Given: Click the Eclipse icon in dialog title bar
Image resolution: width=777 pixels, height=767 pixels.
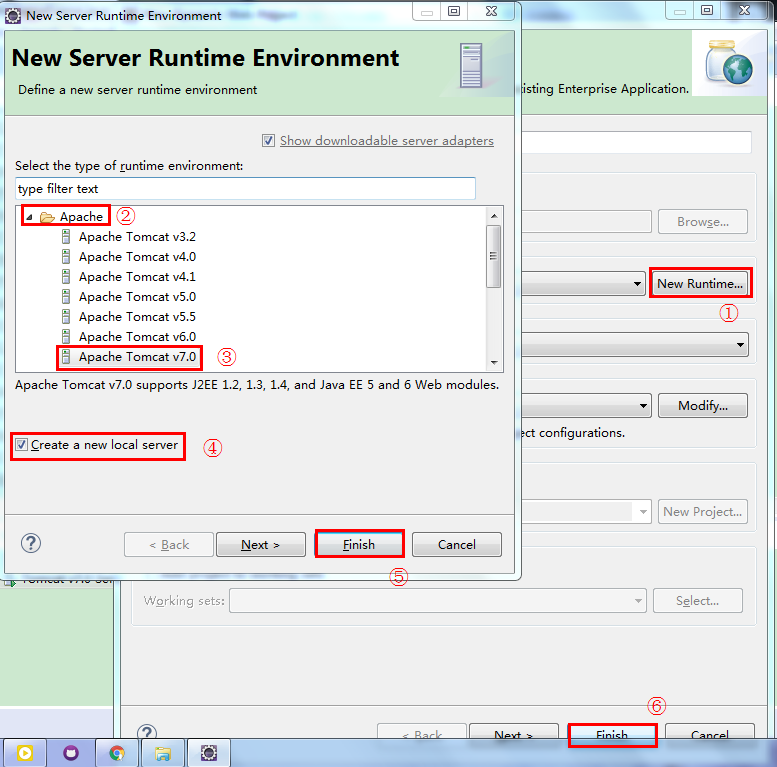Looking at the screenshot, I should (x=12, y=16).
